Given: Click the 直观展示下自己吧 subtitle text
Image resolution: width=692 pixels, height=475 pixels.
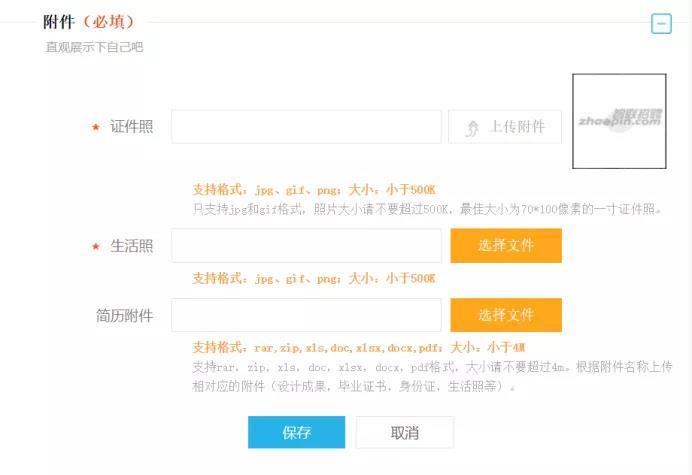Looking at the screenshot, I should click(x=94, y=47).
